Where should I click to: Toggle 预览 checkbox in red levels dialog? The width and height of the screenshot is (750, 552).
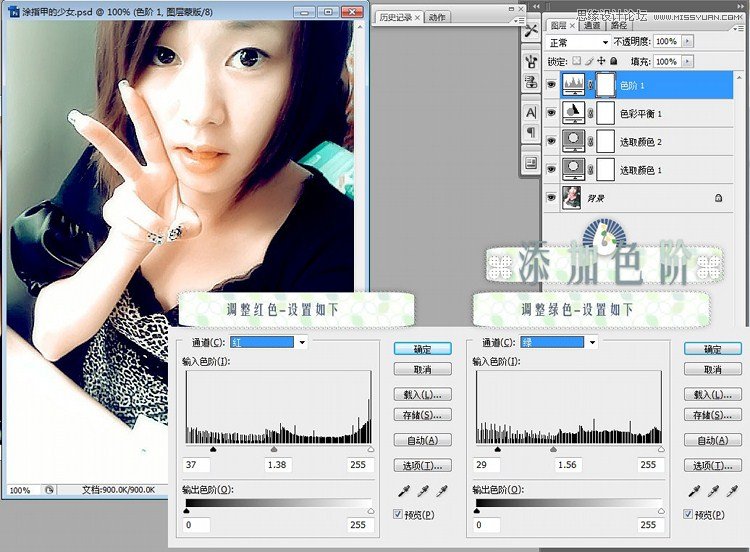(397, 514)
